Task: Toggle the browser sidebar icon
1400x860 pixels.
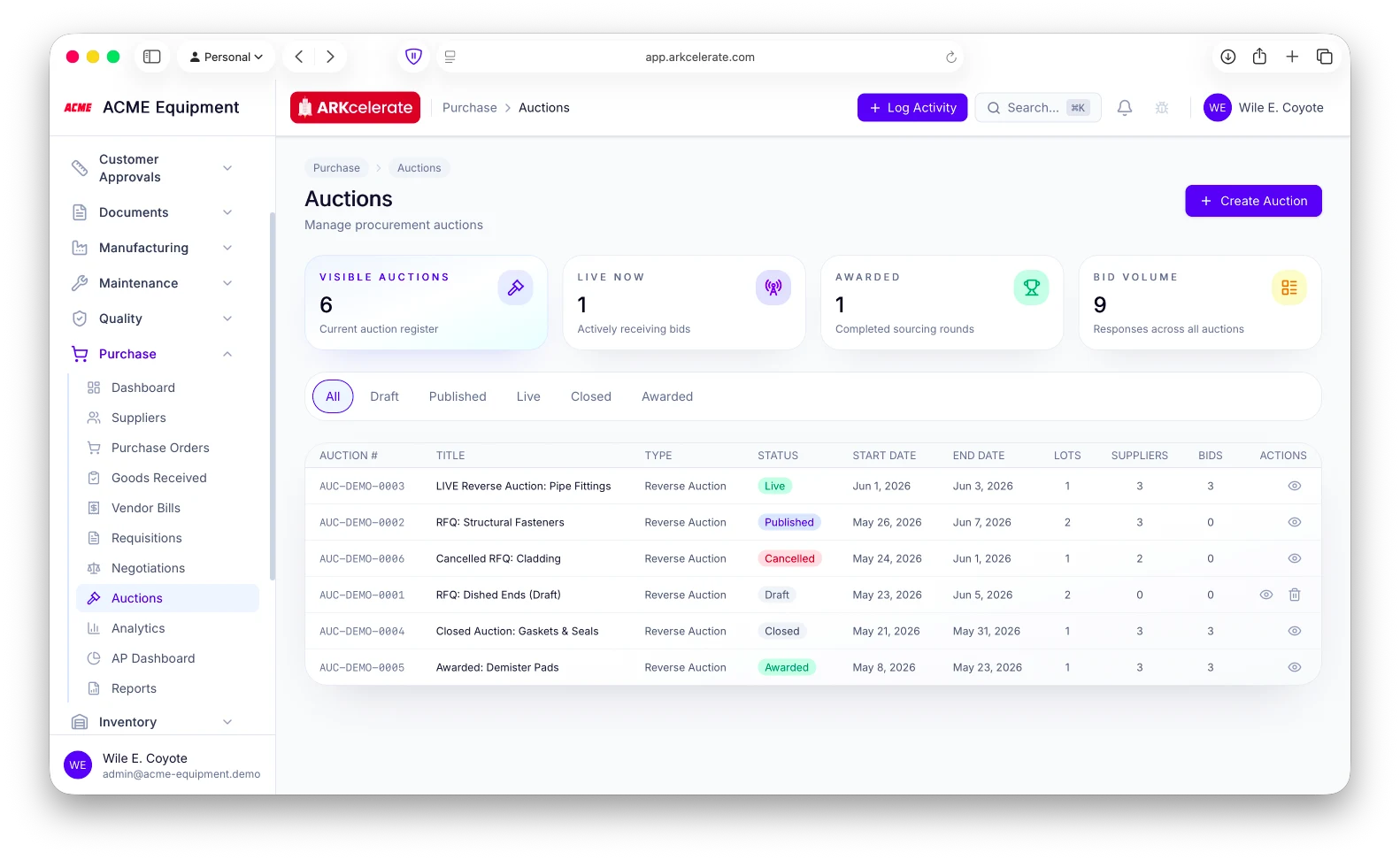Action: pyautogui.click(x=152, y=57)
